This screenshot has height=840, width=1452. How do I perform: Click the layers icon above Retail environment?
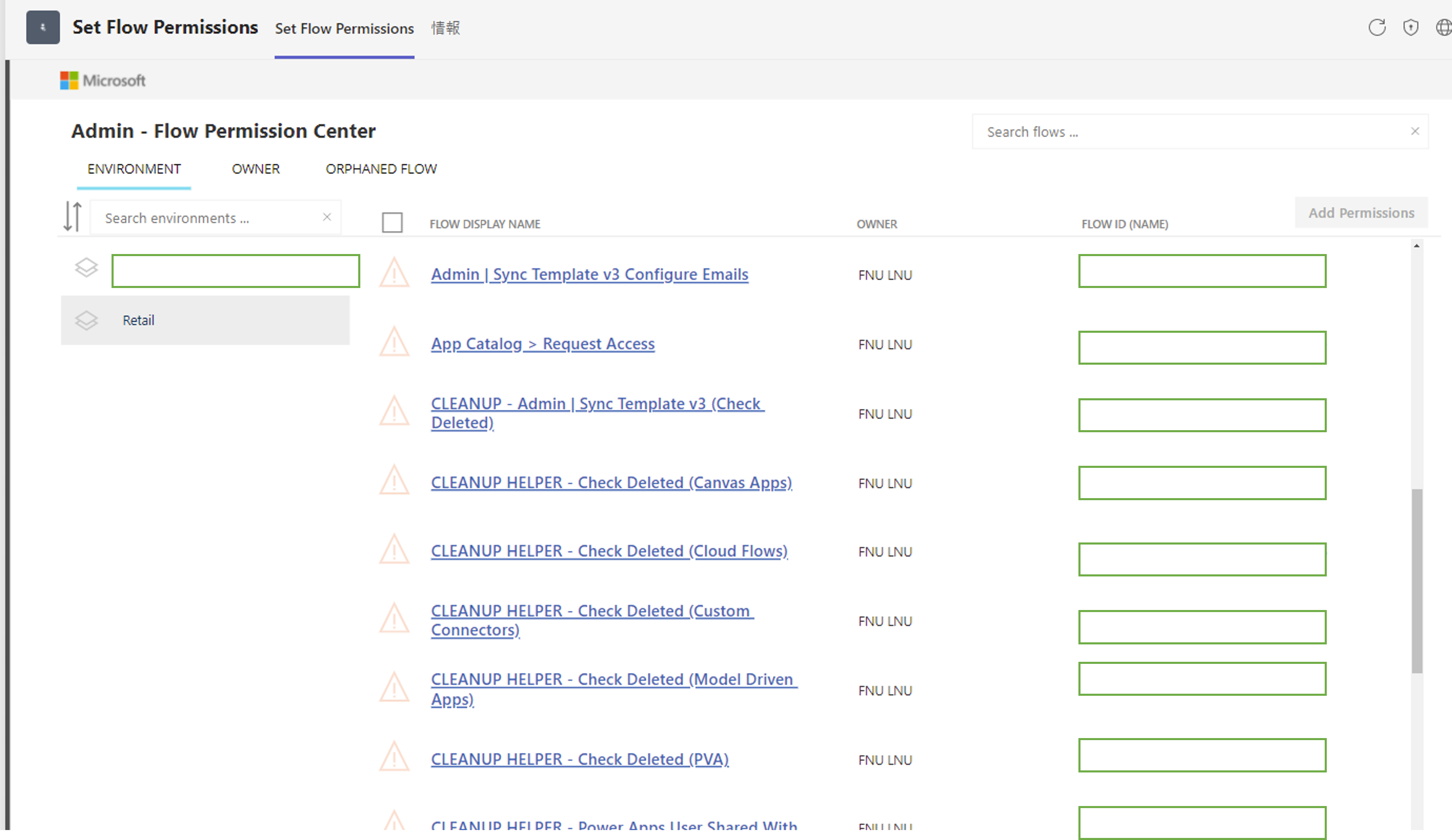86,267
